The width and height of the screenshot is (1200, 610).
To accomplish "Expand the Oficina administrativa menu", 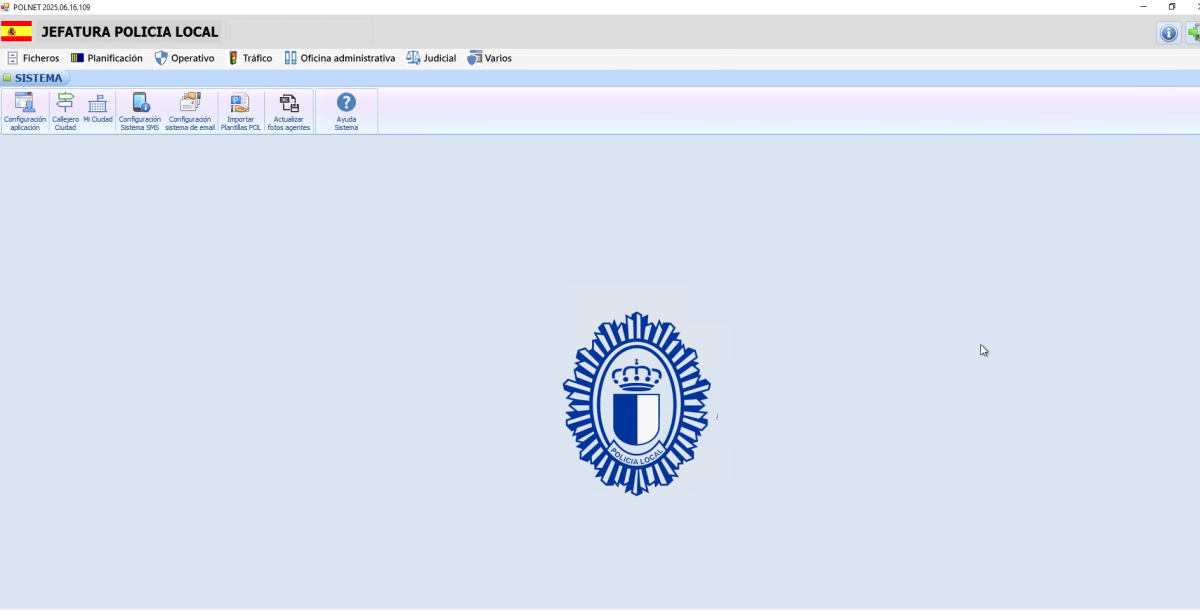I will (340, 58).
